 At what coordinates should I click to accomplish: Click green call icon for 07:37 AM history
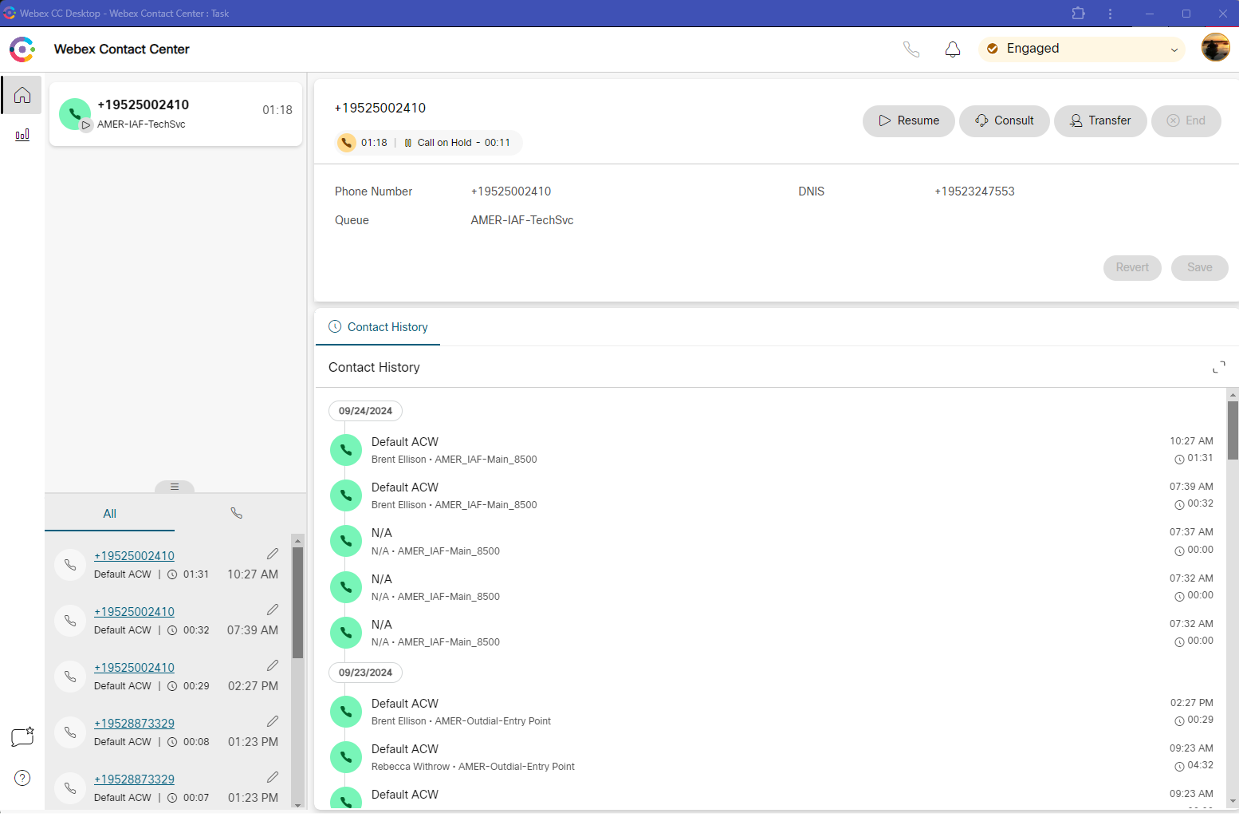coord(346,541)
